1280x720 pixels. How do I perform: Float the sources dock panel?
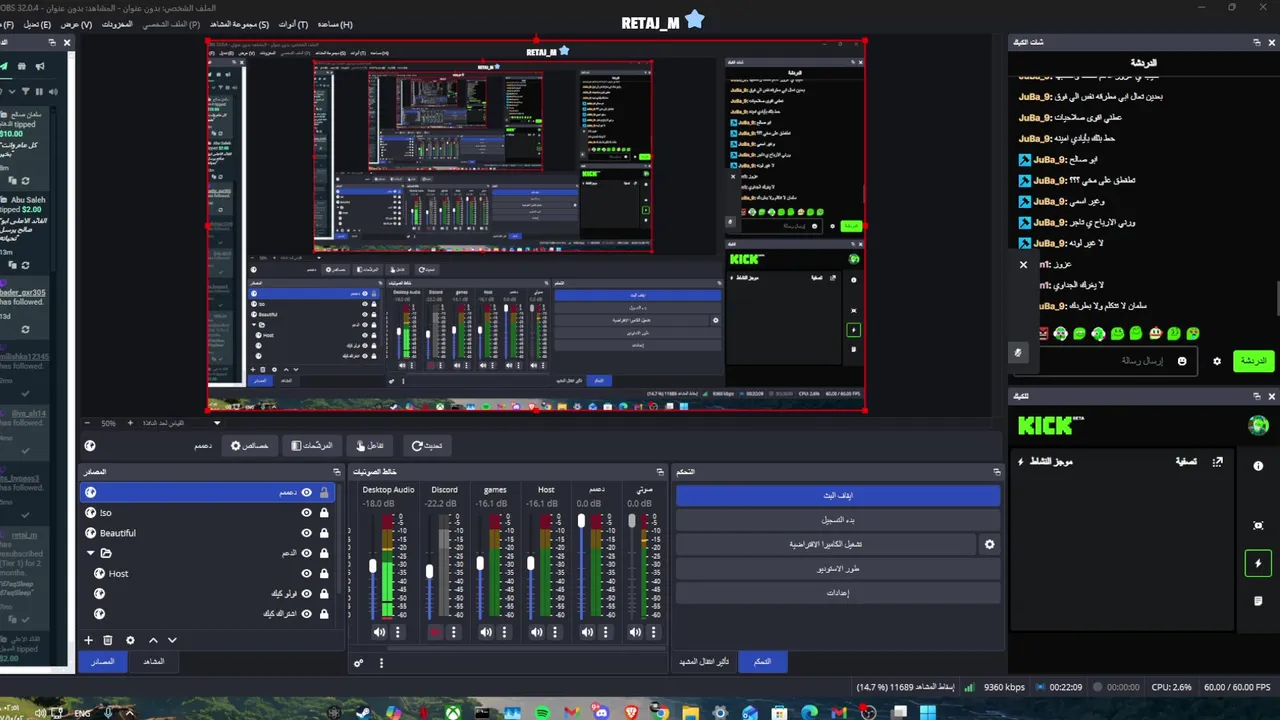click(x=337, y=471)
